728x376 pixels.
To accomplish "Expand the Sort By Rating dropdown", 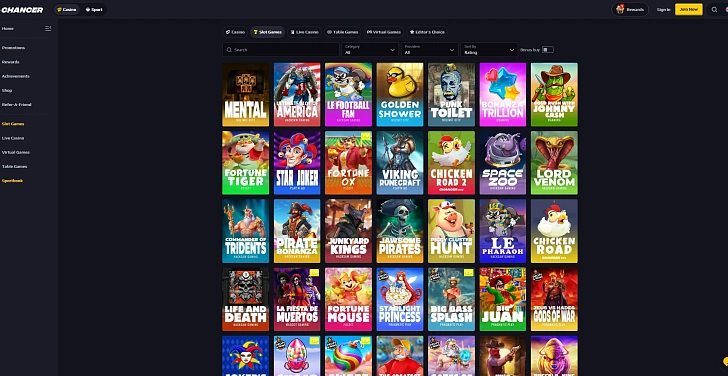I will coord(489,50).
